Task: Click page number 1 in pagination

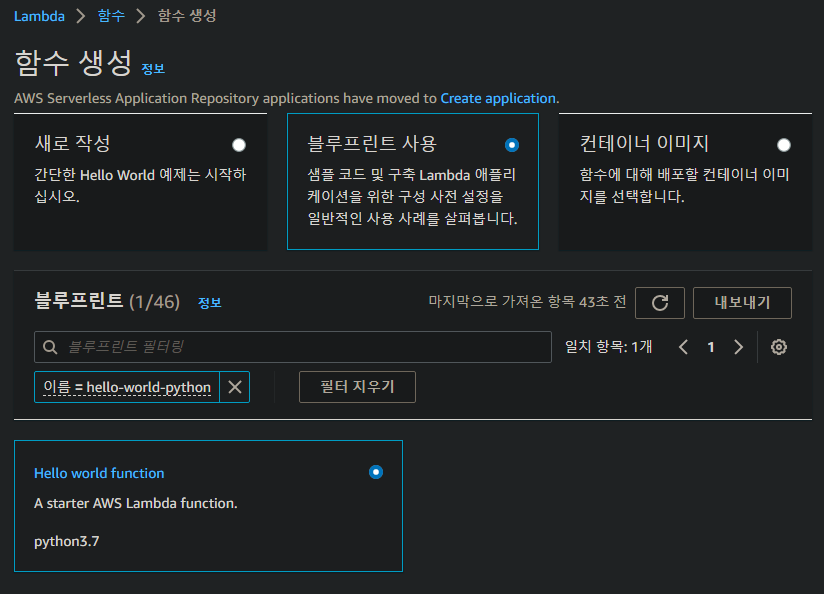Action: point(711,347)
